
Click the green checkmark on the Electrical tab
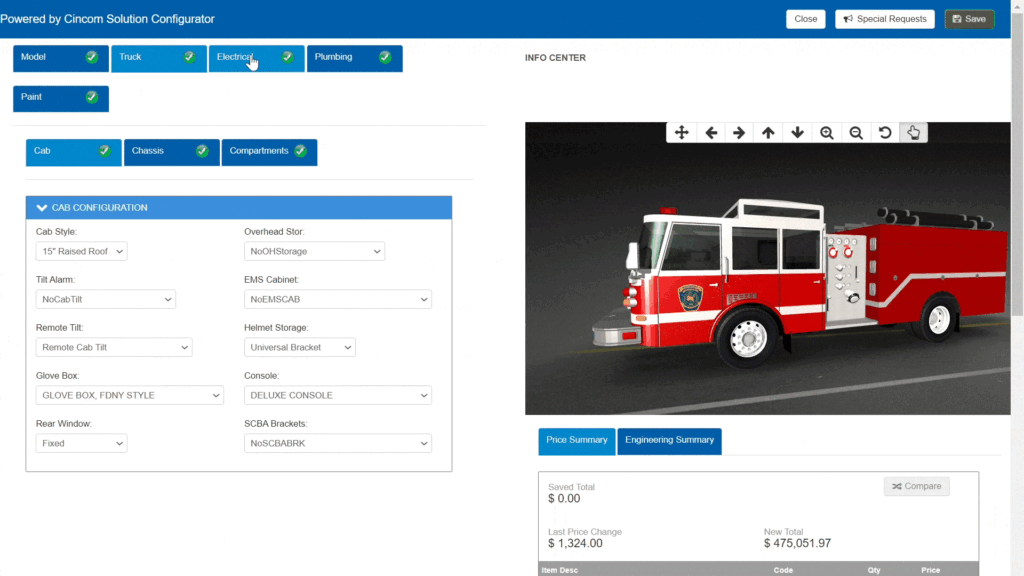[287, 57]
